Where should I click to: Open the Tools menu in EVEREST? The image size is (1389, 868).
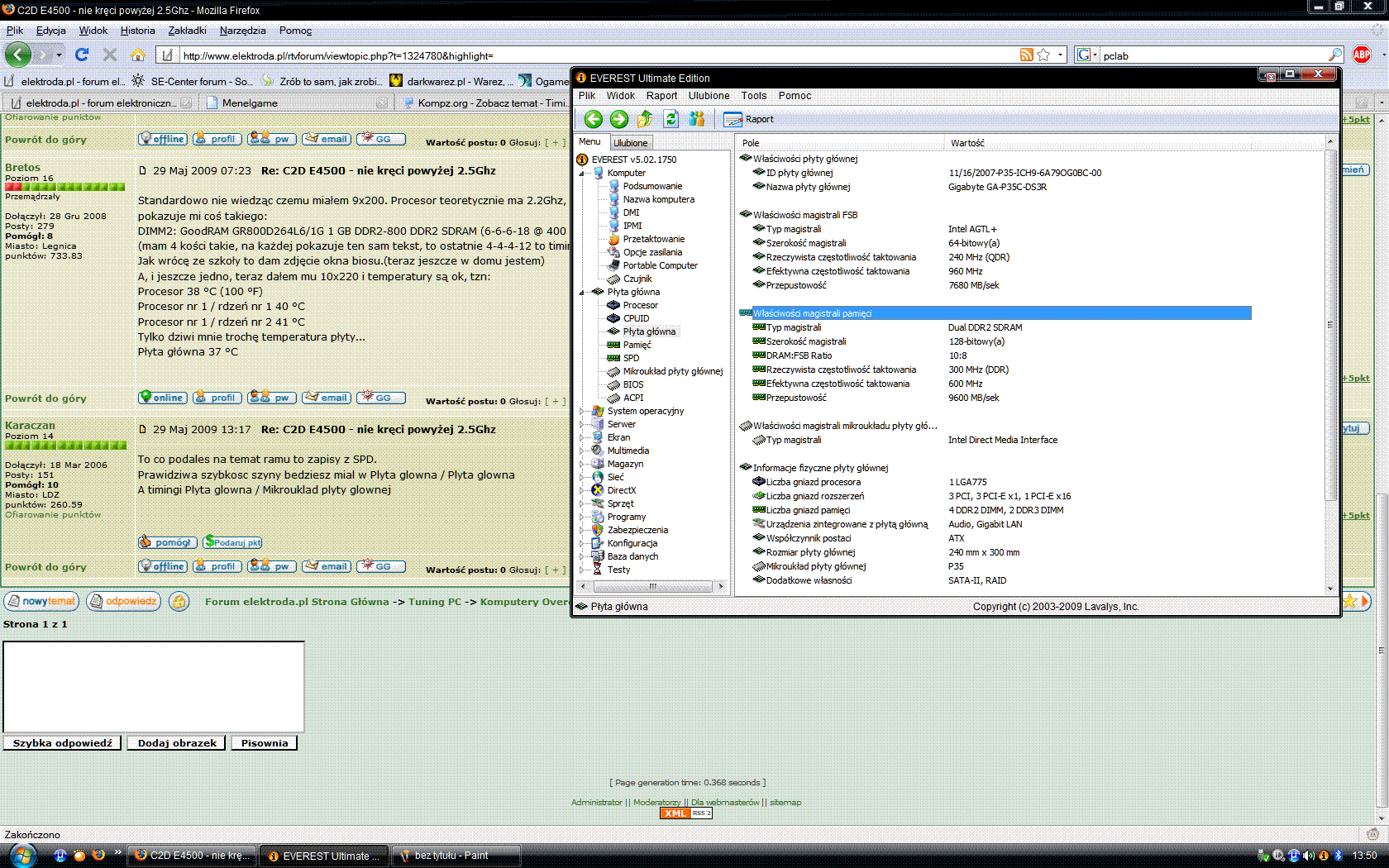tap(753, 96)
